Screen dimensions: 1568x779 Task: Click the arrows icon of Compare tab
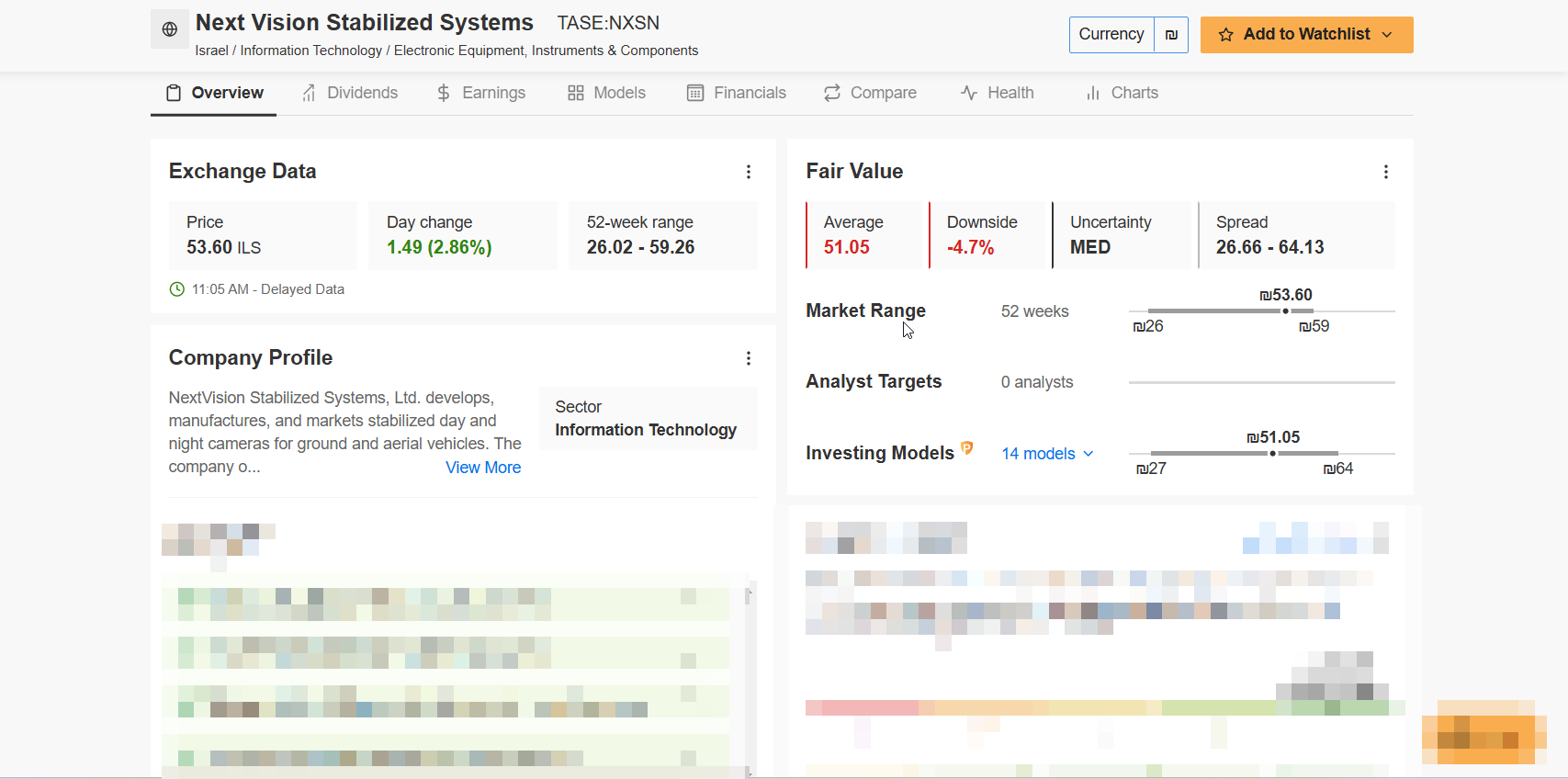pos(832,93)
